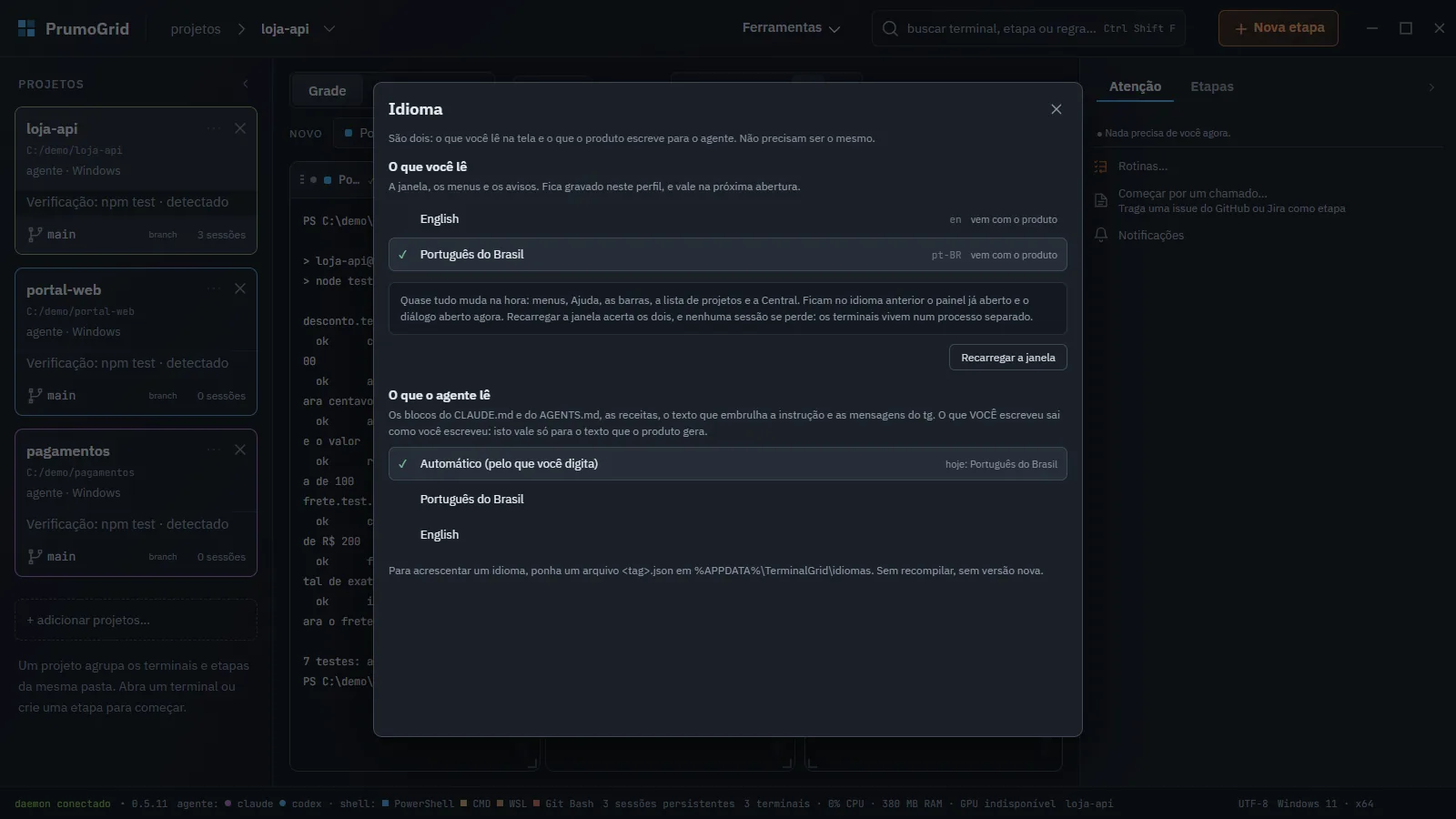Choose Automático for agent language
The height and width of the screenshot is (819, 1456).
pos(727,464)
